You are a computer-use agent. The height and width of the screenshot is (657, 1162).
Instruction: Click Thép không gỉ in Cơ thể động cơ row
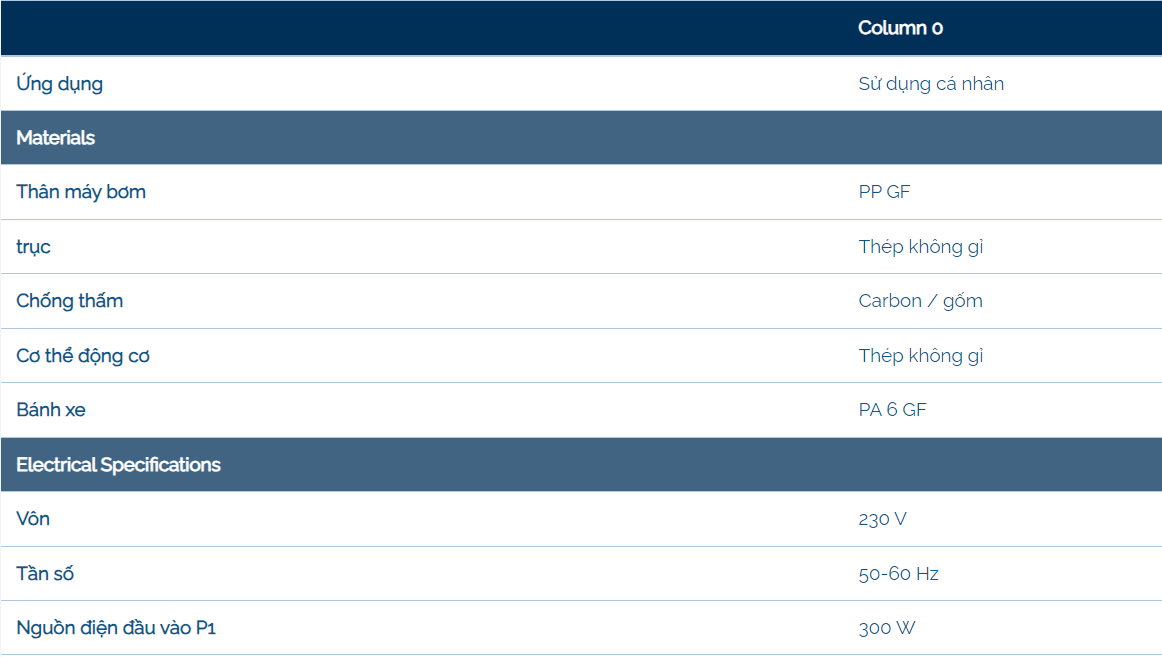pyautogui.click(x=920, y=356)
